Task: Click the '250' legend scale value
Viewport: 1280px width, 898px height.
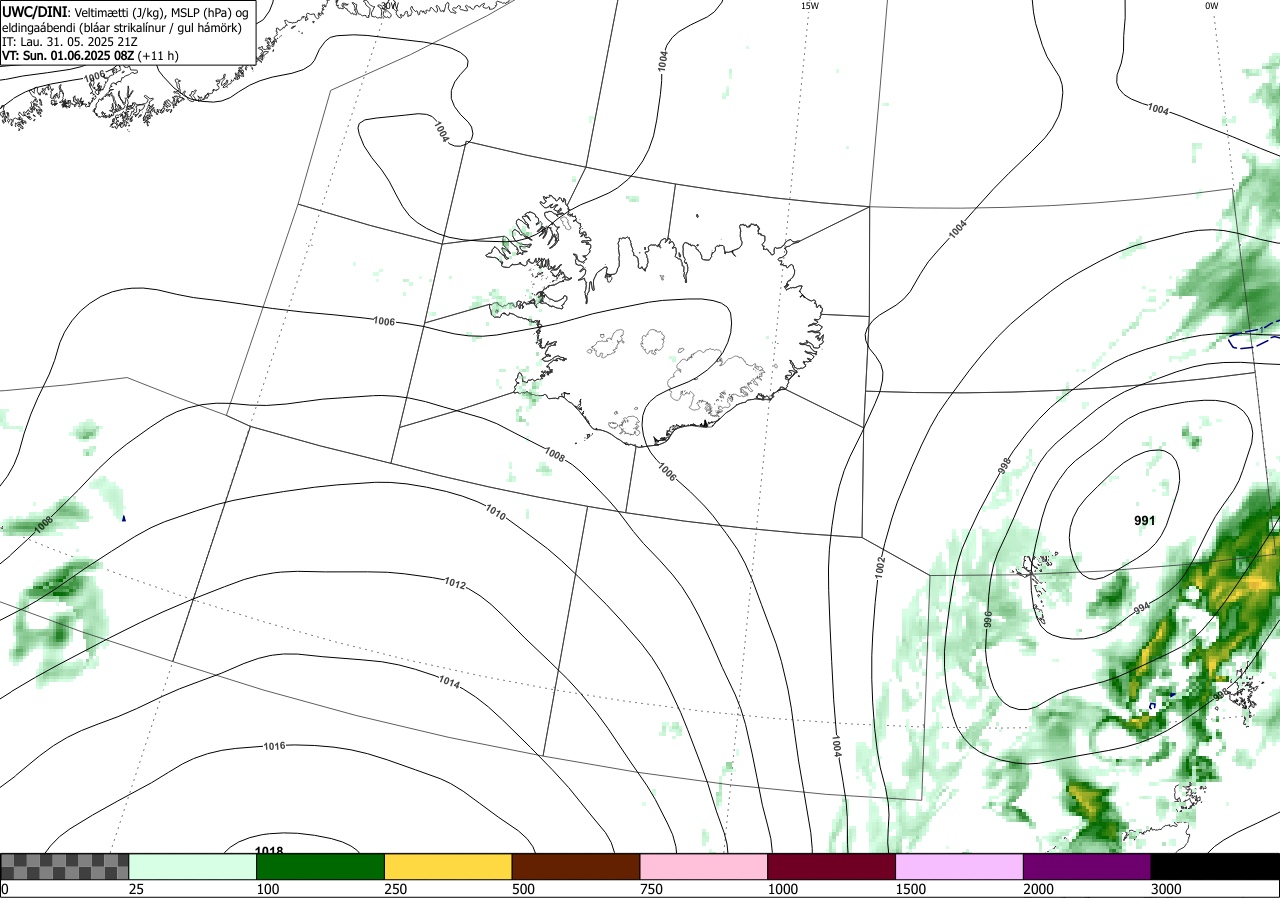Action: [394, 889]
